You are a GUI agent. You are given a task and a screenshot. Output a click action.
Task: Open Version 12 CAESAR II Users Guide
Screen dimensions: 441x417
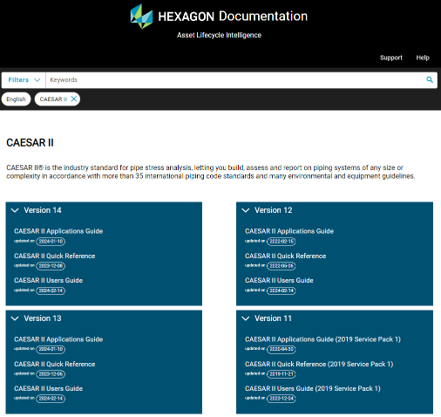click(279, 280)
